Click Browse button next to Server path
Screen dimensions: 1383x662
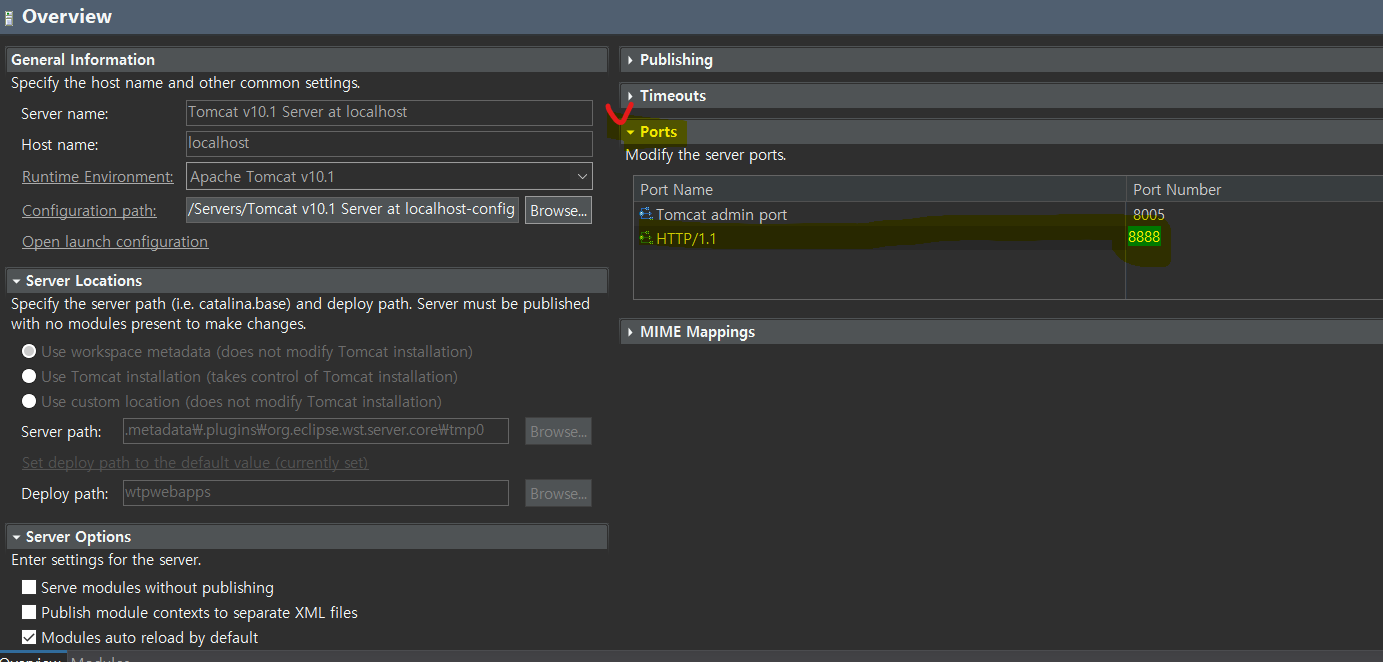coord(558,432)
